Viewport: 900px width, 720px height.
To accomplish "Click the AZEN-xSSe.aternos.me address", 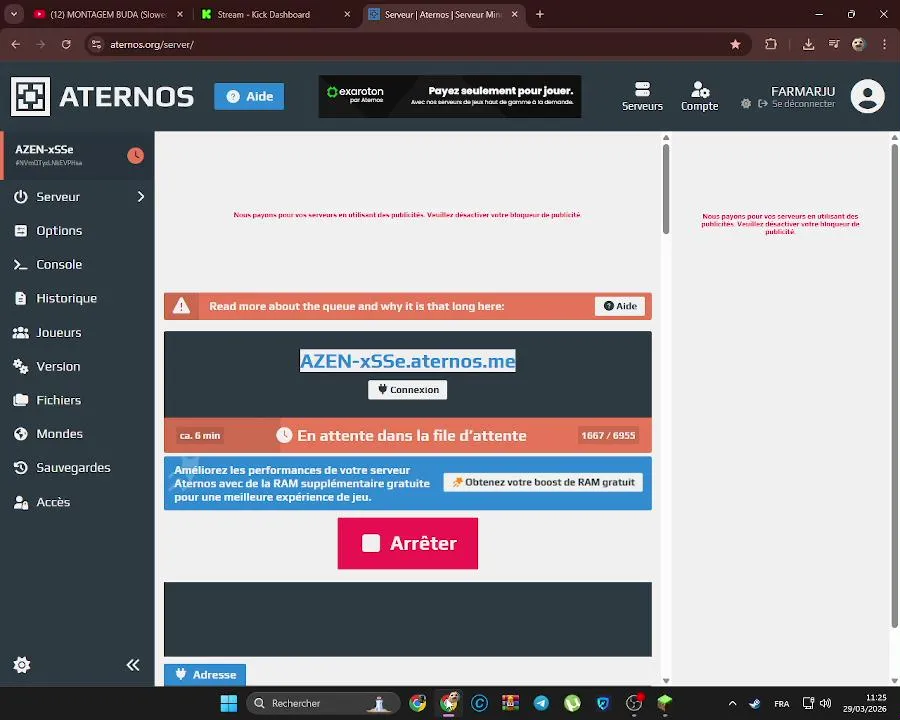I will pyautogui.click(x=408, y=361).
